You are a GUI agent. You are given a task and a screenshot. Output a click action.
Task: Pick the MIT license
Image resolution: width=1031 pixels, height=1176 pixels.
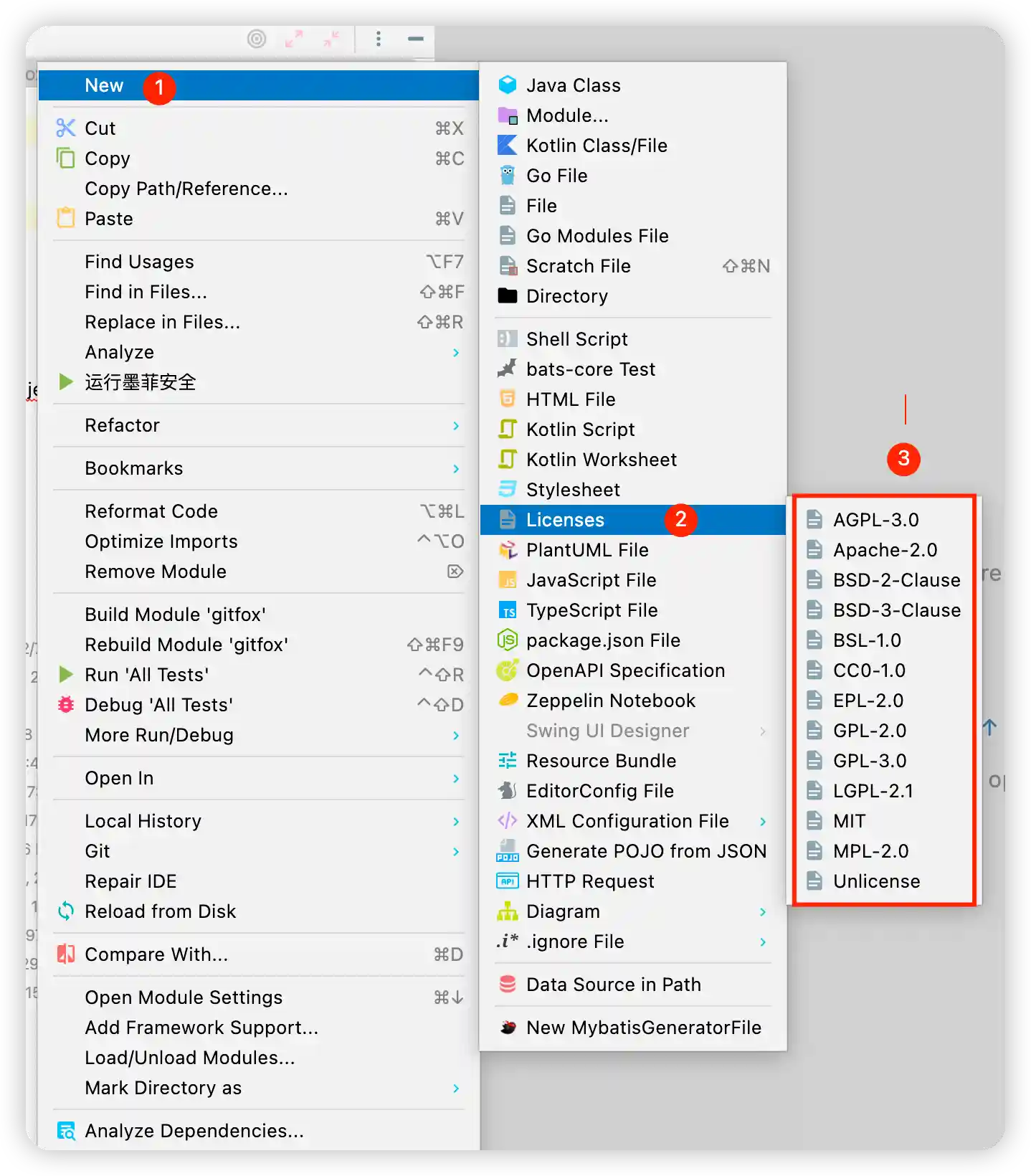tap(884, 821)
